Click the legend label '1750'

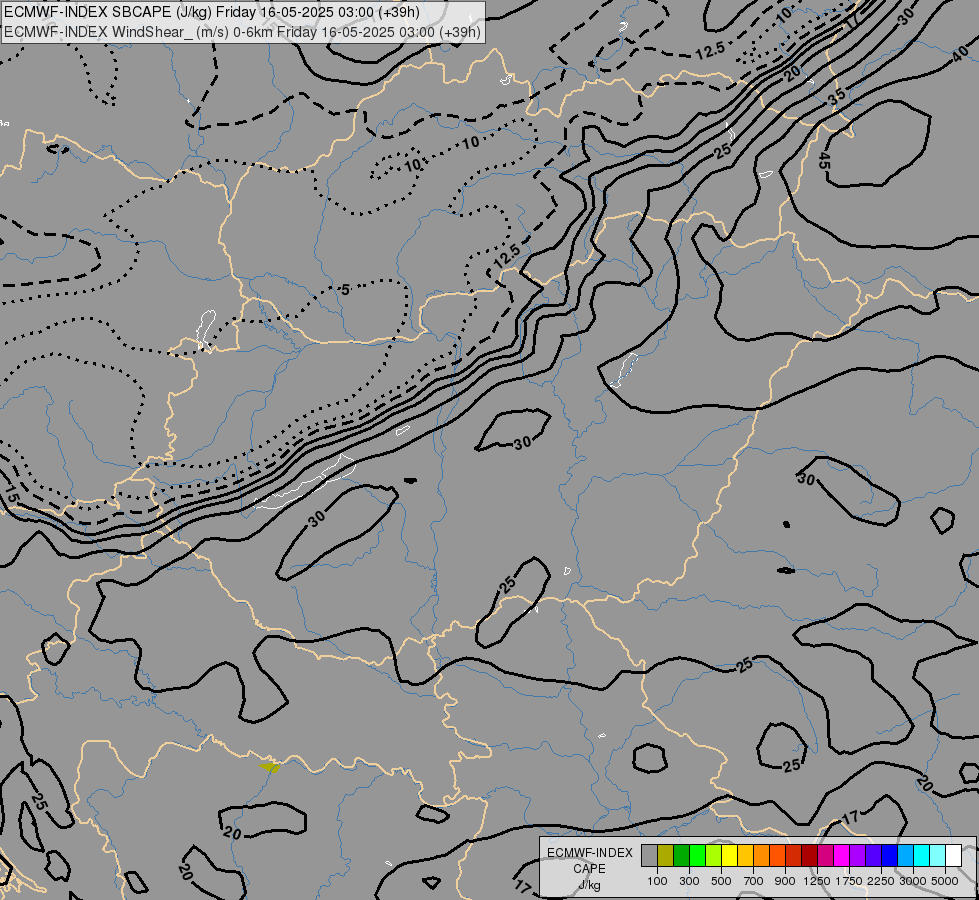click(849, 881)
